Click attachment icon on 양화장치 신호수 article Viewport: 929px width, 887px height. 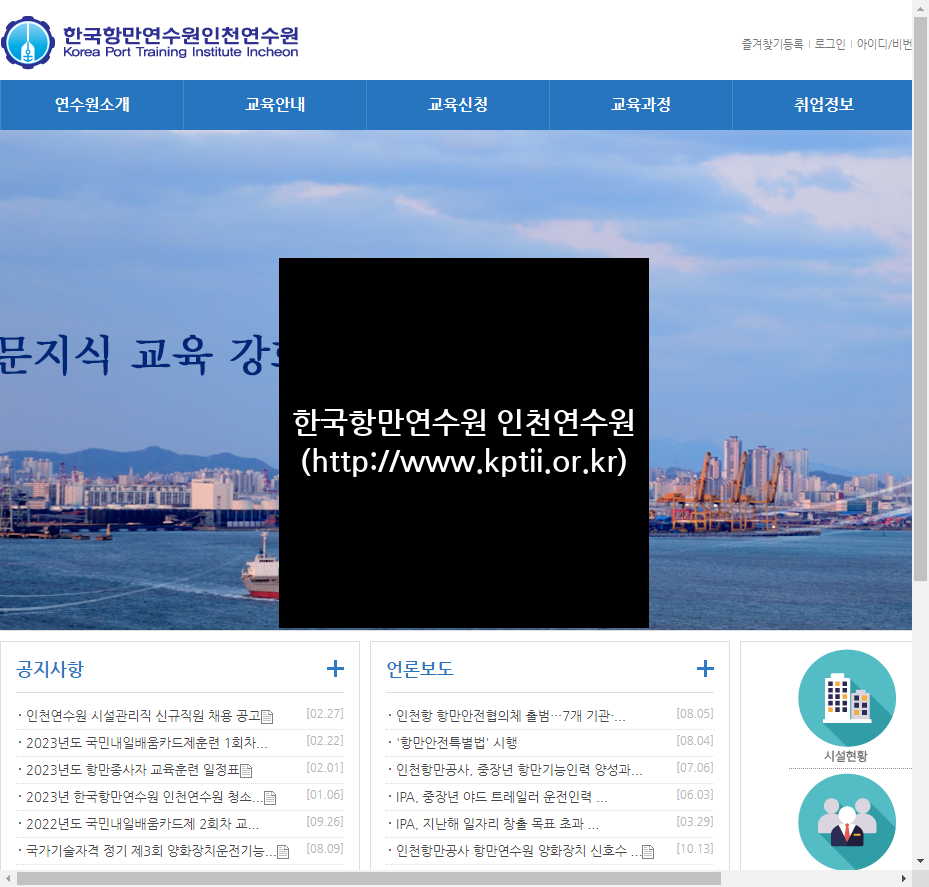point(648,851)
